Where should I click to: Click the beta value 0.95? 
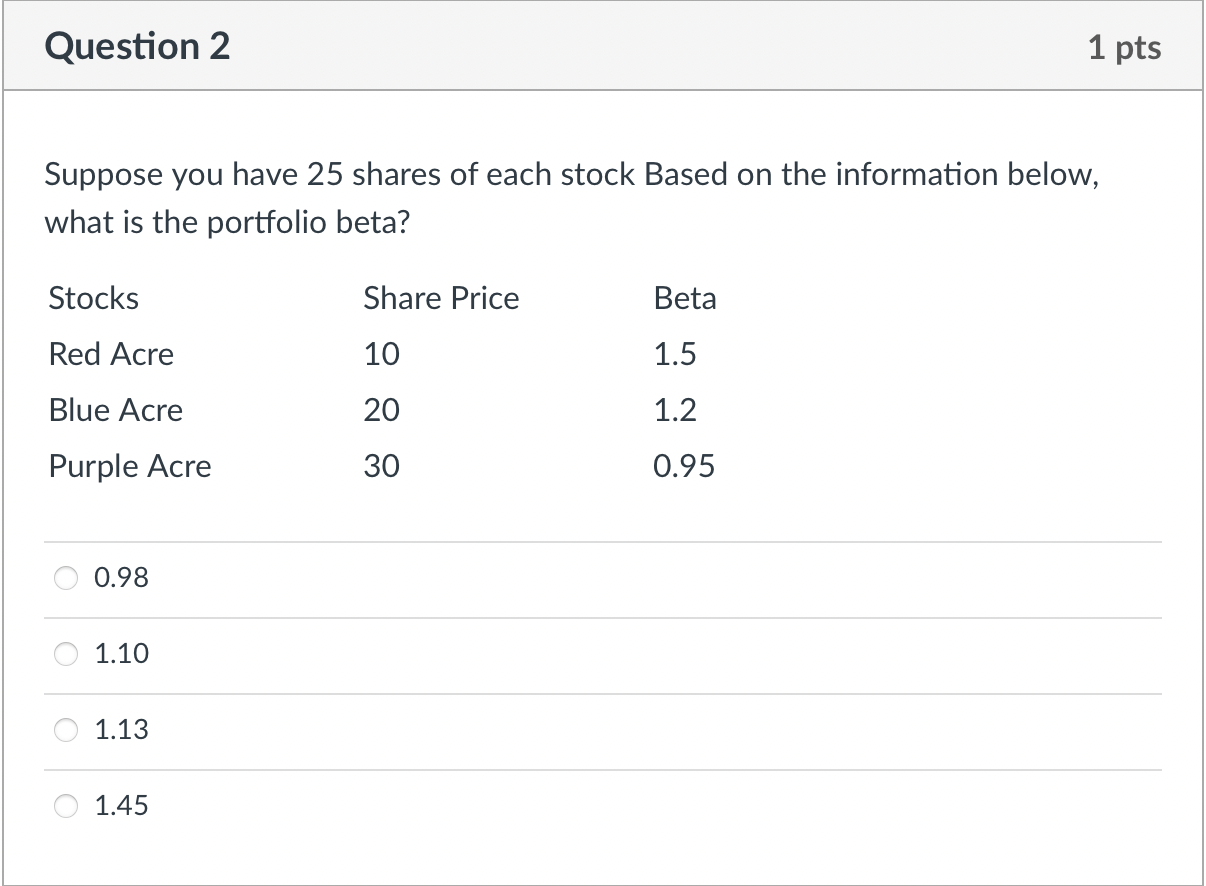(x=684, y=466)
